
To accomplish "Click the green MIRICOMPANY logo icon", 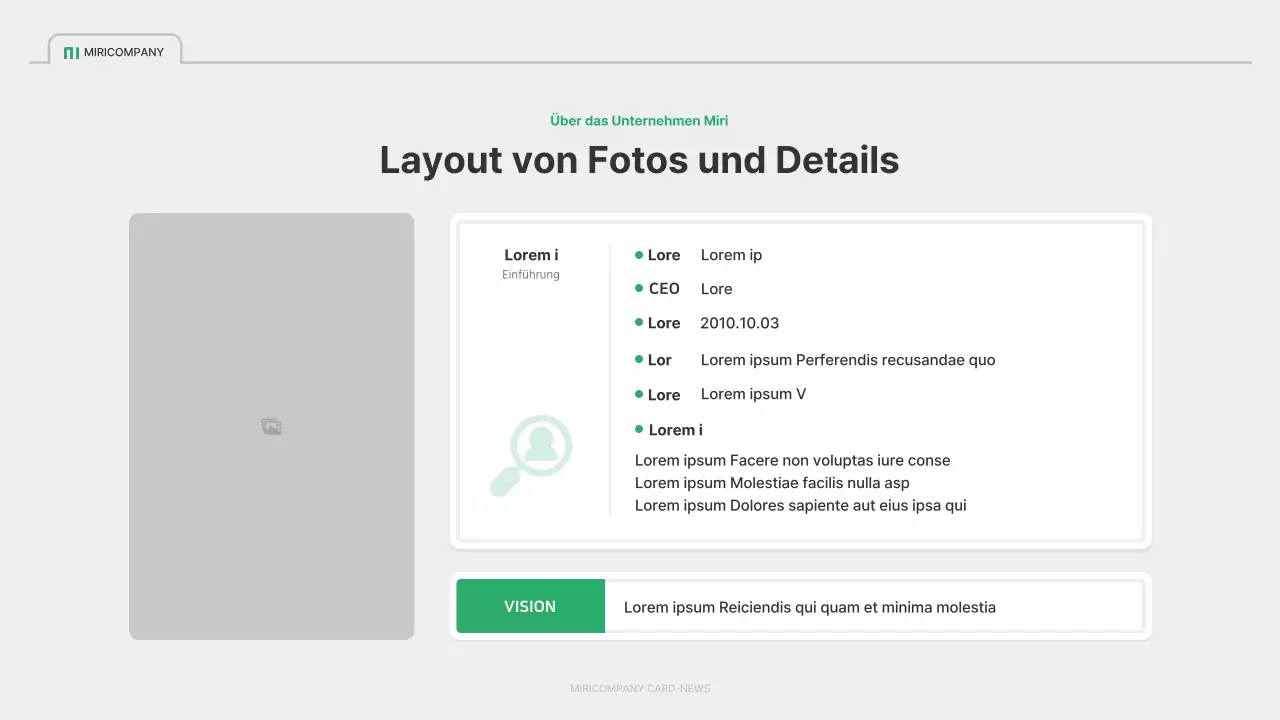I will (x=71, y=52).
